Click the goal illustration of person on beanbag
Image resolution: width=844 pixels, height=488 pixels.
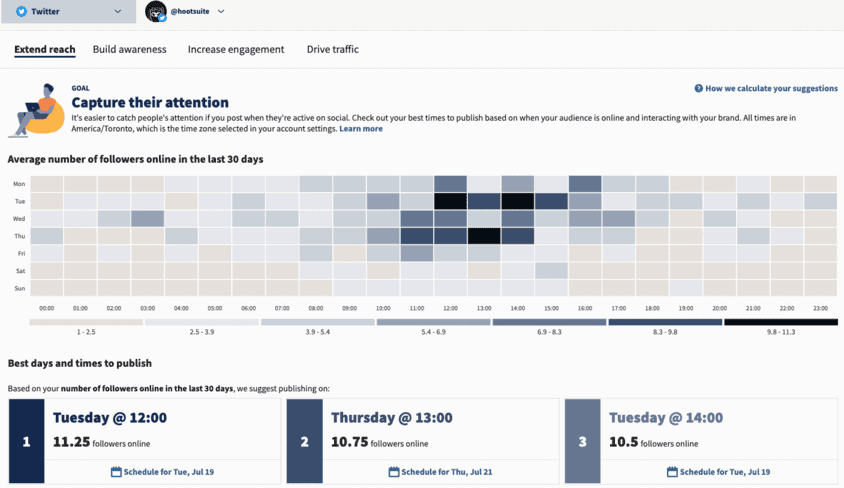[x=33, y=110]
